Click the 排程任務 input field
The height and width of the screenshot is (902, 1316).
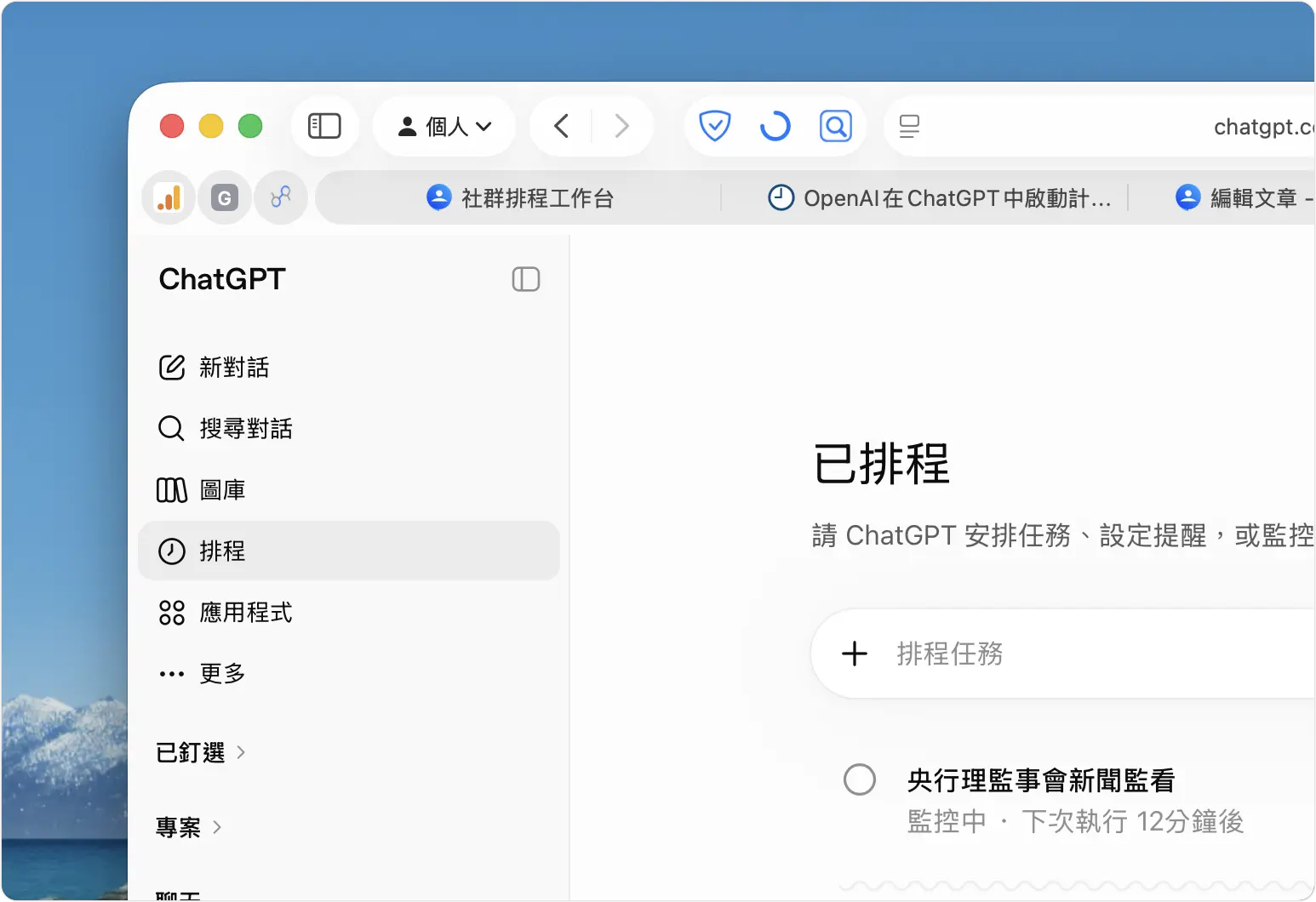[x=1064, y=654]
